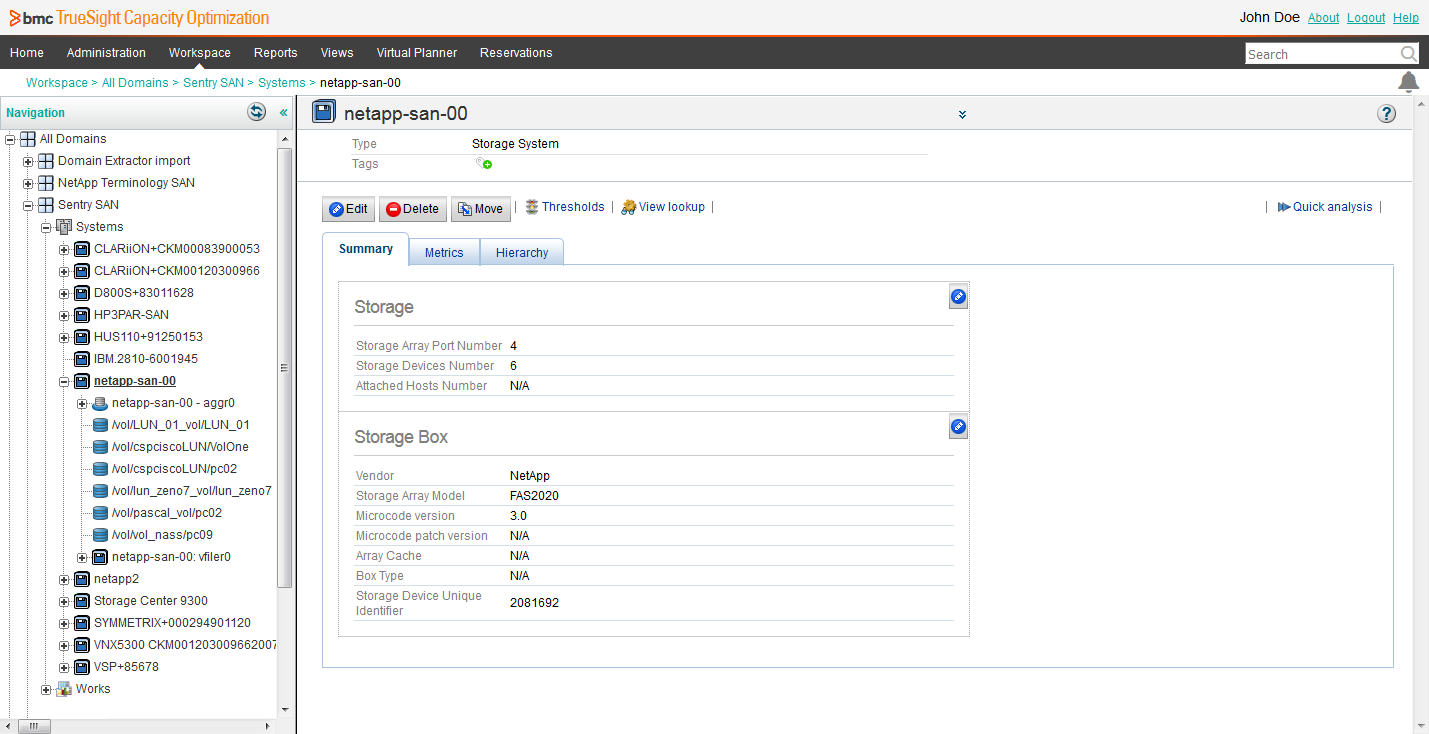
Task: Open the help question mark icon
Action: 1386,113
